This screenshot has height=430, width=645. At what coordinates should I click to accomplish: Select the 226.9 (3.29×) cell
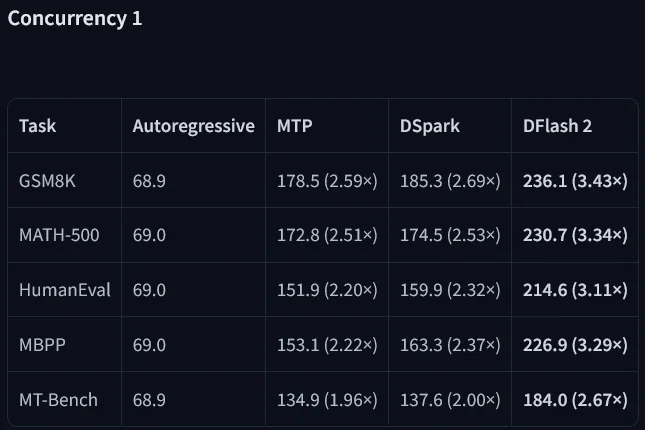575,345
